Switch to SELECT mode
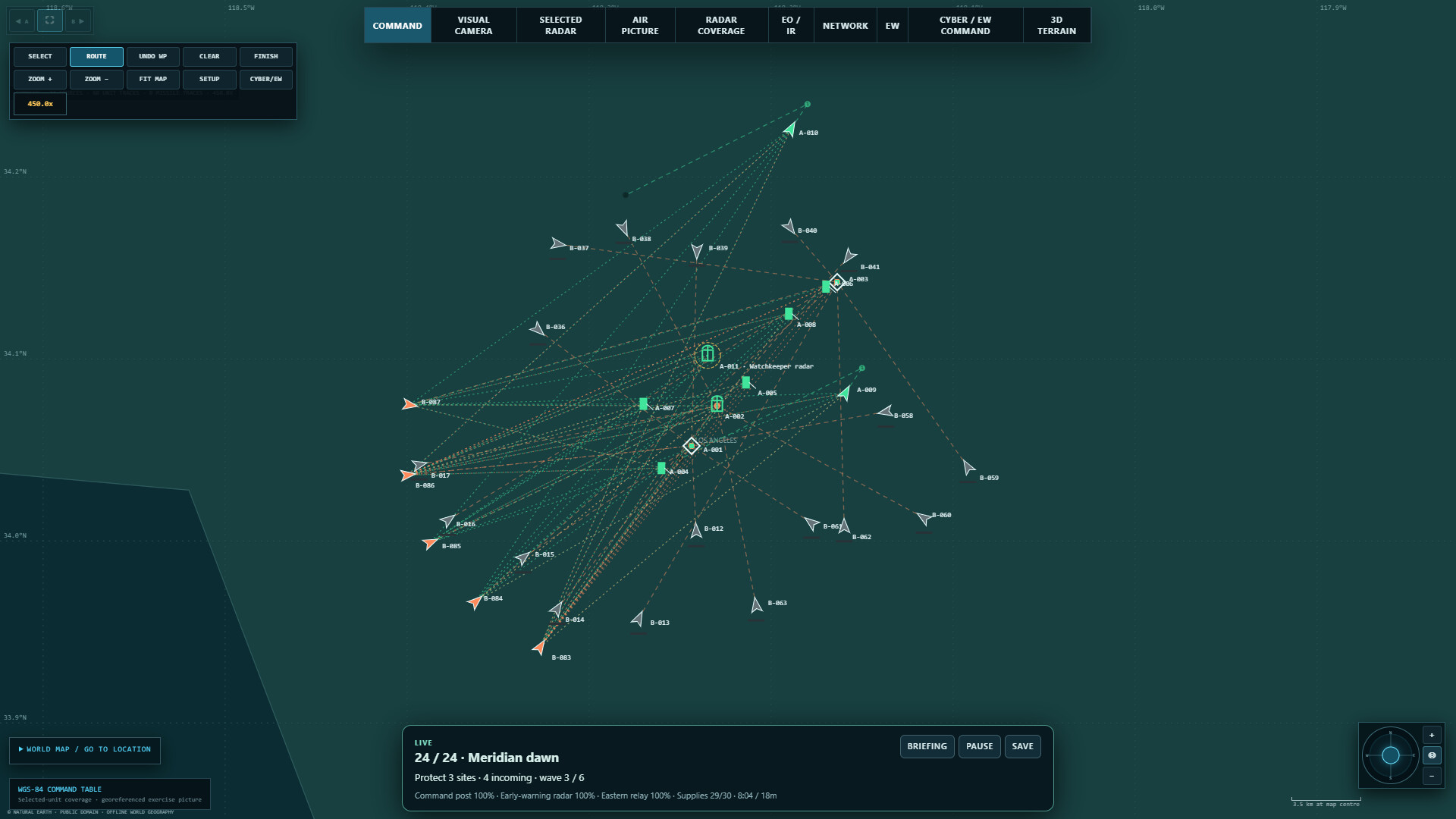Screen dimensions: 1456x819 40,57
